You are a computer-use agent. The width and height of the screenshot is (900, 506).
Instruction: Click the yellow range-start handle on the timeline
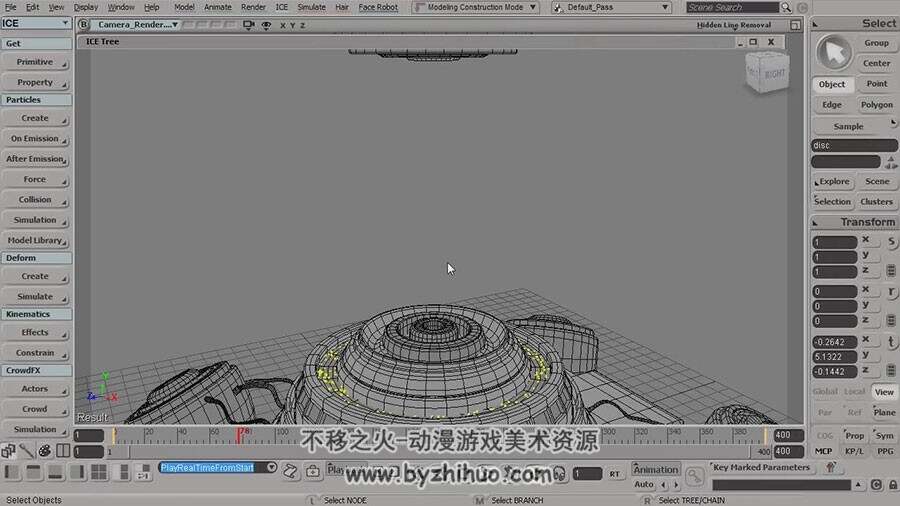tap(114, 435)
